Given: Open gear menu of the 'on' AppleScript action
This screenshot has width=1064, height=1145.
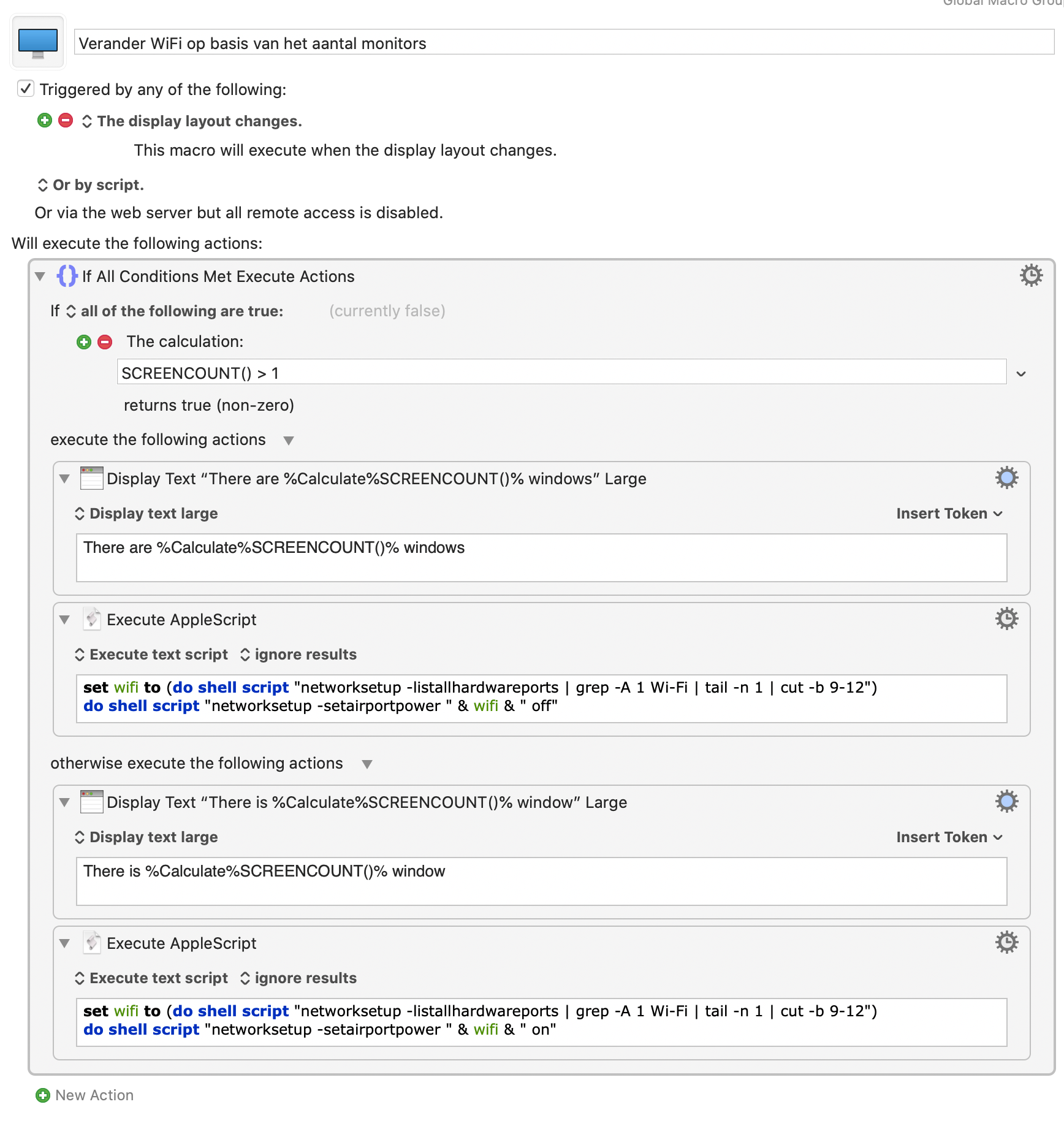Looking at the screenshot, I should (1006, 942).
